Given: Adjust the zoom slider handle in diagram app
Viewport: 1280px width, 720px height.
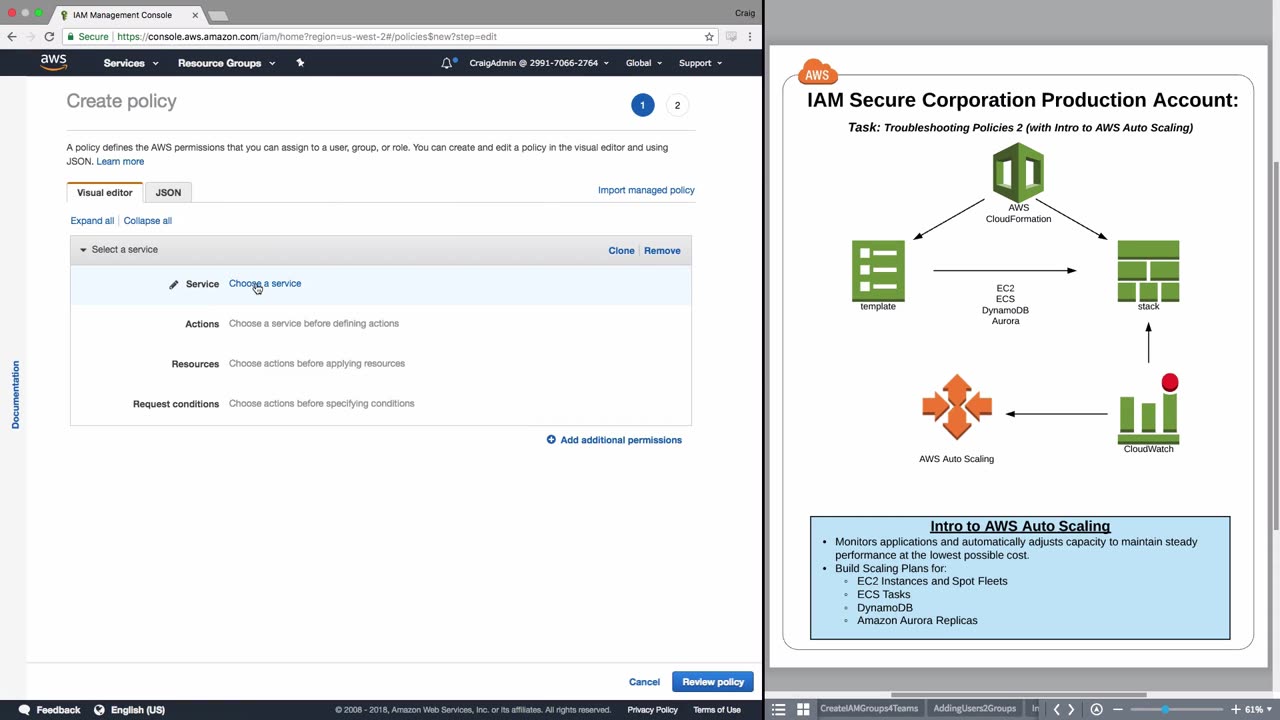Looking at the screenshot, I should coord(1164,709).
